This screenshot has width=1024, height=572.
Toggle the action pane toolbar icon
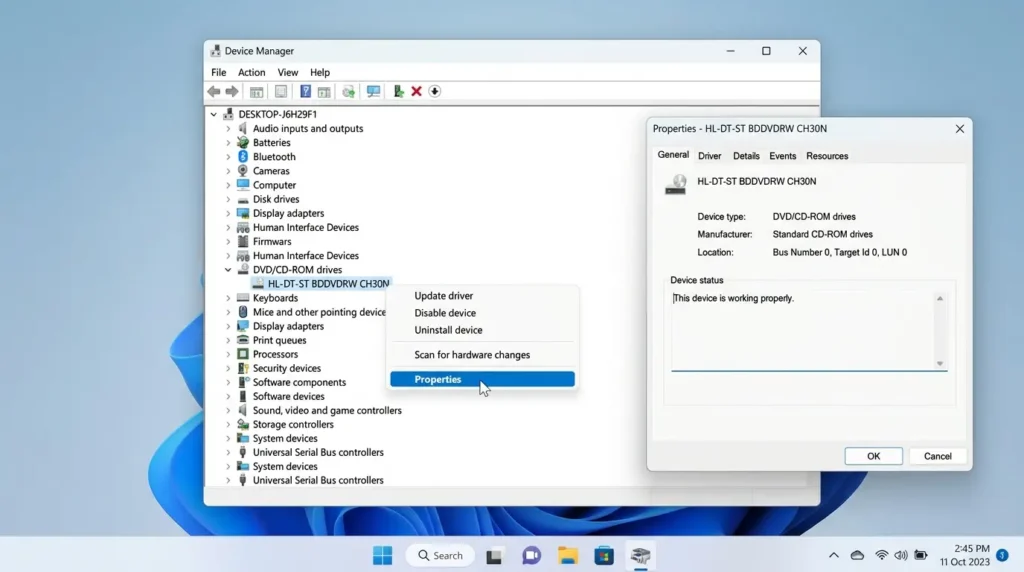coord(324,91)
